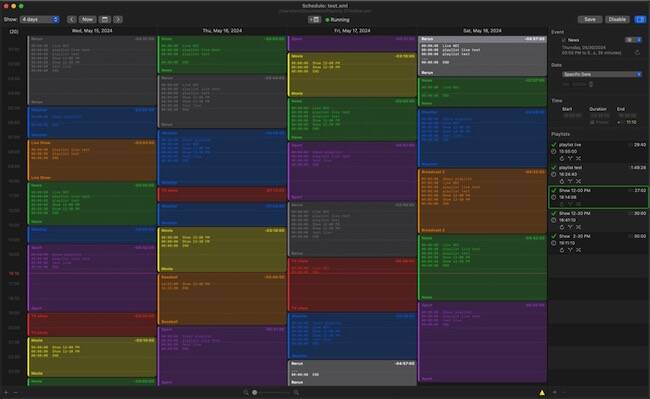Click the clock icon of Show 2:30 PM
The height and width of the screenshot is (399, 650).
coord(554,243)
